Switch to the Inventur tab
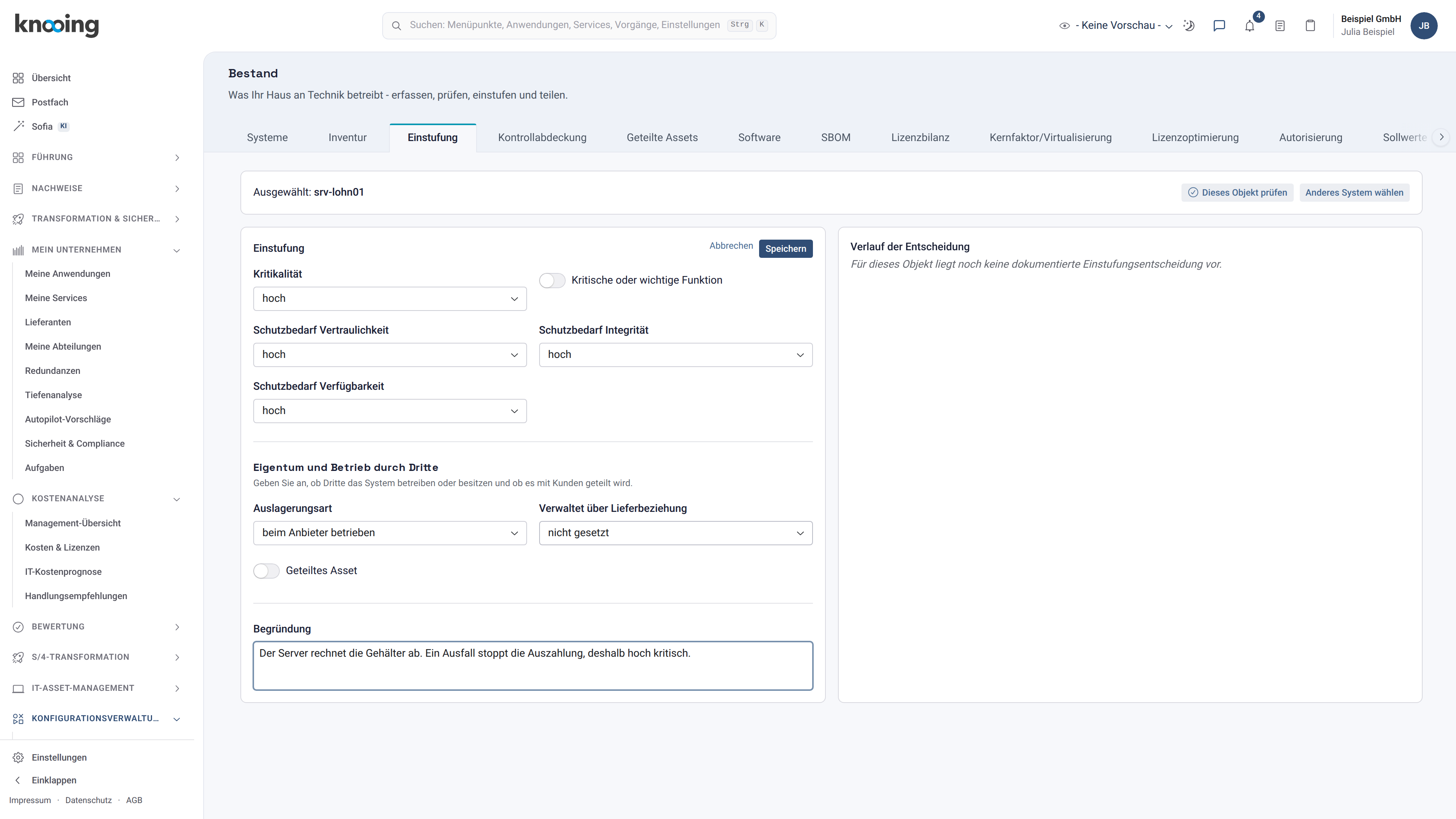This screenshot has height=819, width=1456. point(348,137)
